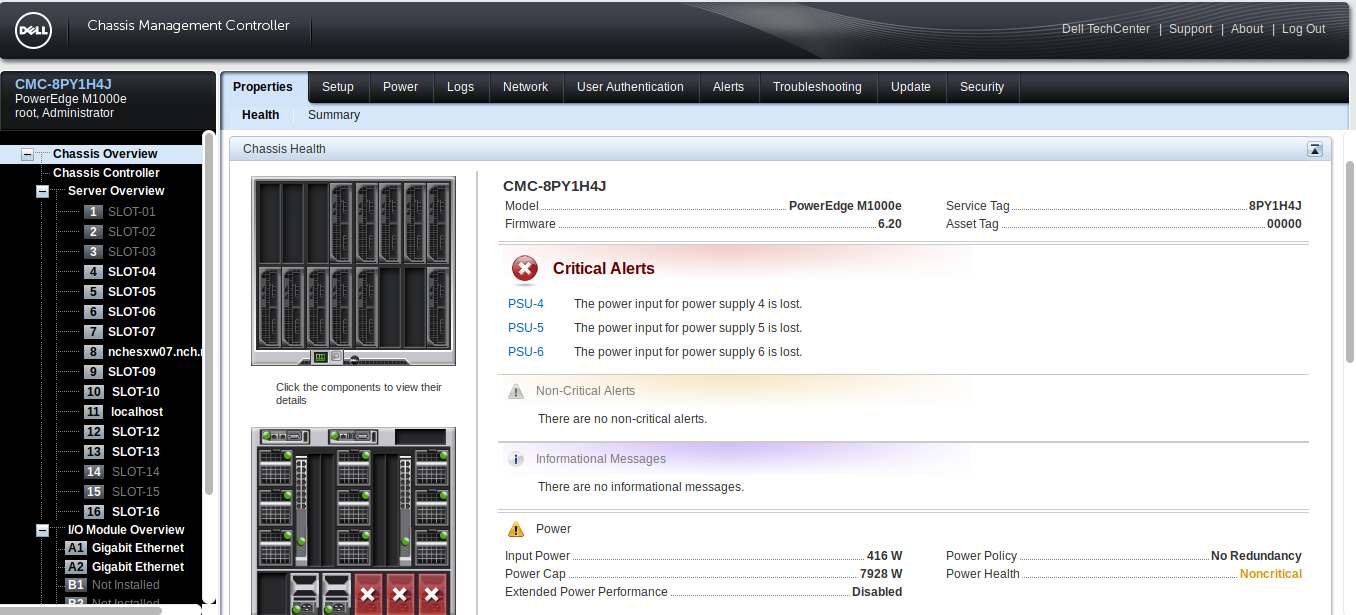The image size is (1356, 615).
Task: Select SLOT-06 in the server tree
Action: [132, 312]
